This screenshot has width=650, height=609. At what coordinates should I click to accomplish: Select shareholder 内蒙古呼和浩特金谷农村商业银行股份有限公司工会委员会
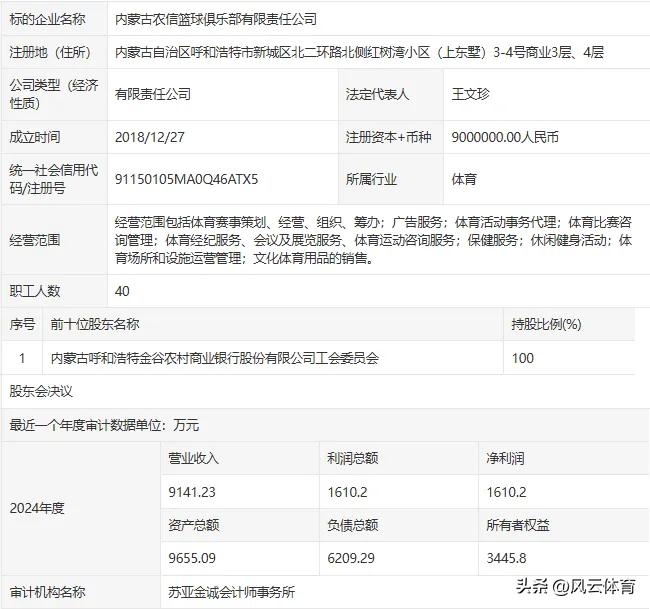[215, 358]
